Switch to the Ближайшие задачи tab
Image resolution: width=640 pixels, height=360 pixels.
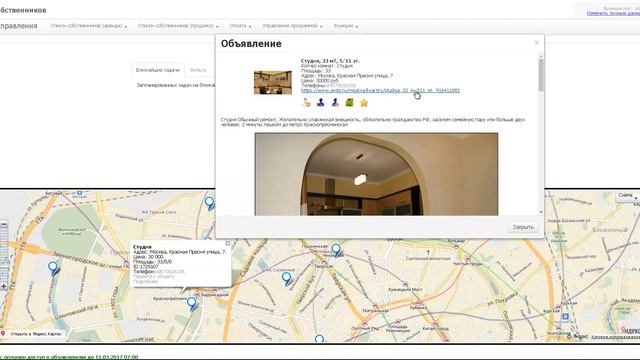(158, 70)
